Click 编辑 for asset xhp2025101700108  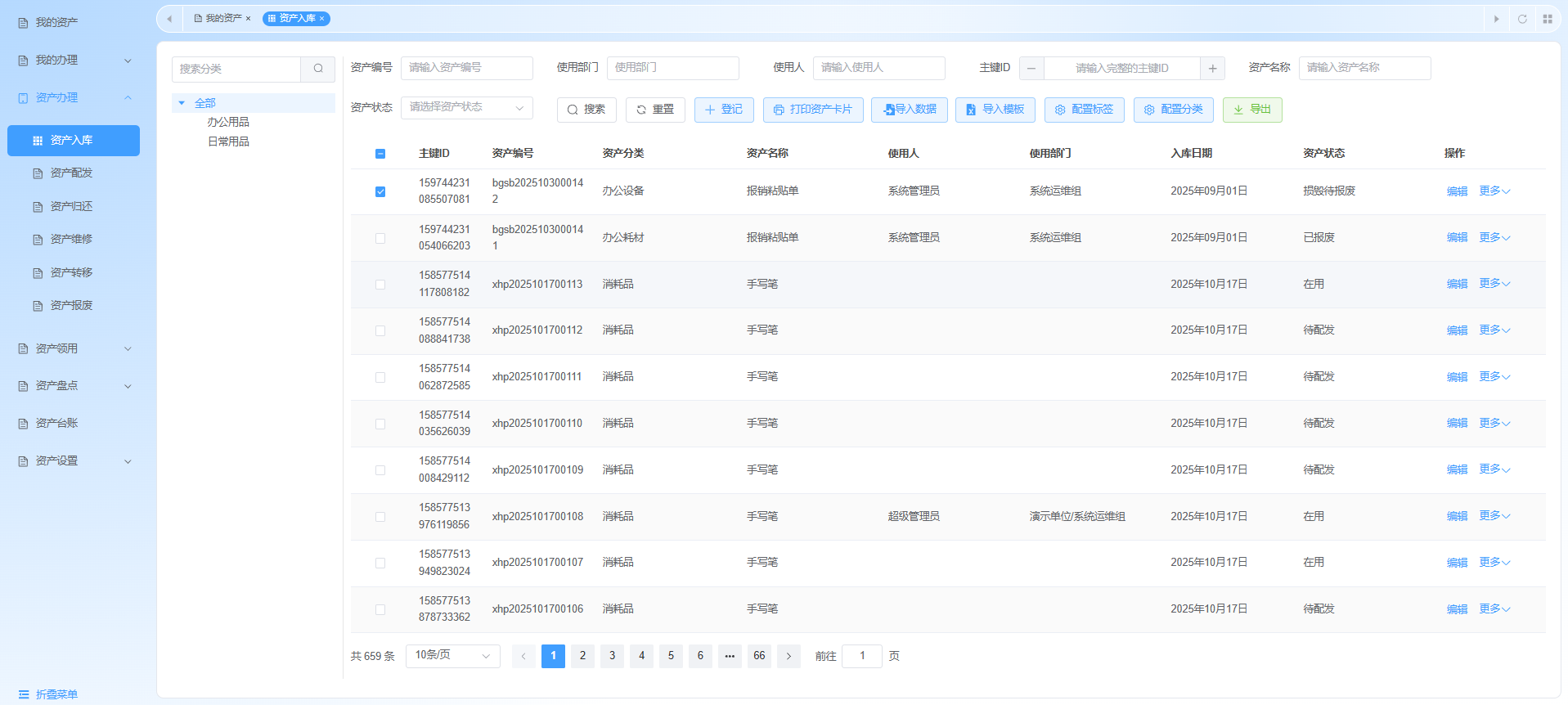[x=1457, y=517]
